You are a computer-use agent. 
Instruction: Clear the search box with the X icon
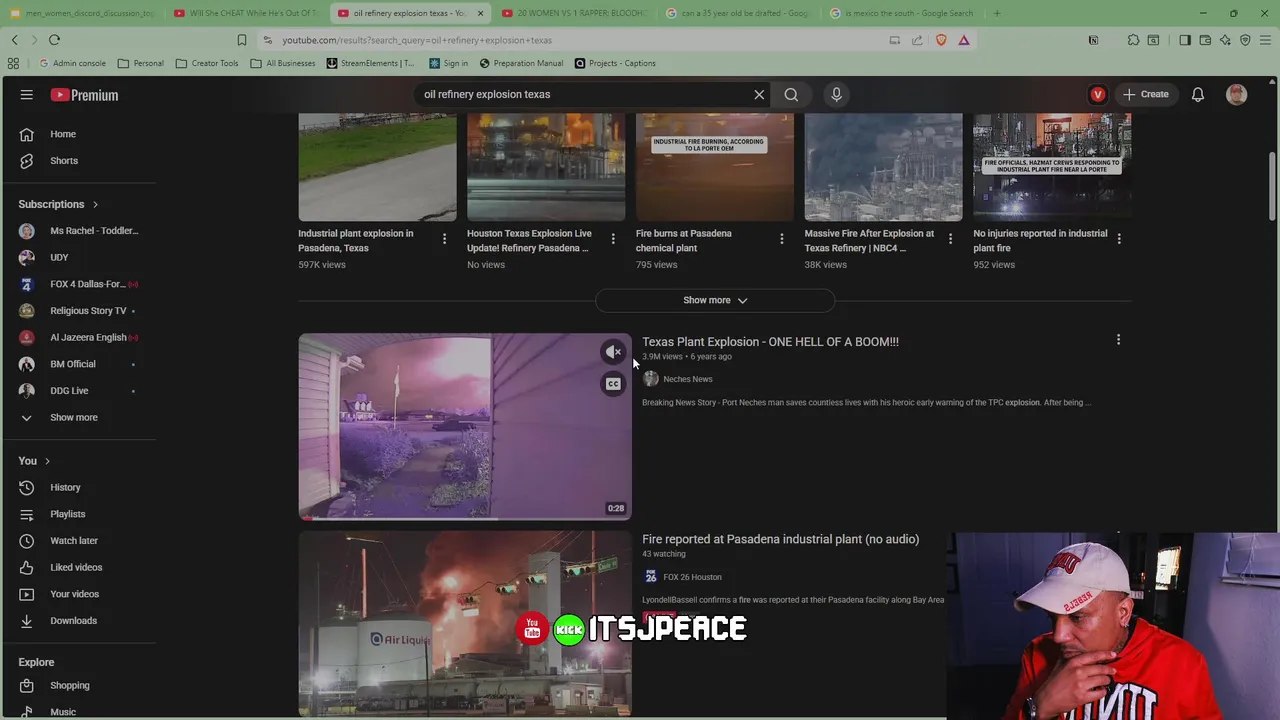coord(759,95)
